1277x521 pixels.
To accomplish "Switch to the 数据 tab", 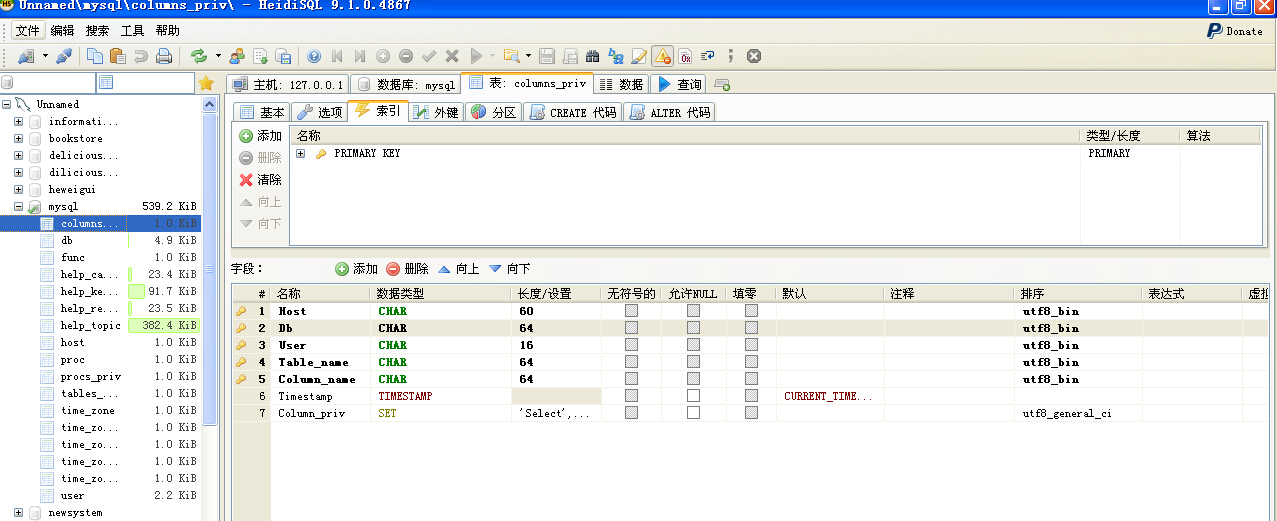I will (621, 84).
